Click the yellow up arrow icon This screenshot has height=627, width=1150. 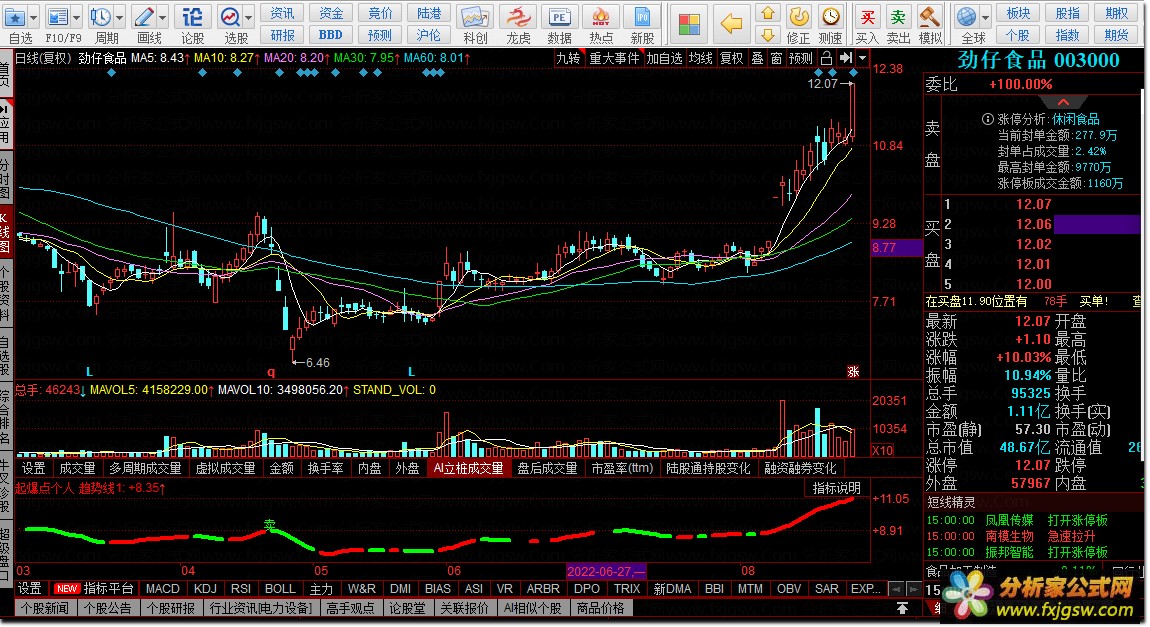click(x=768, y=12)
